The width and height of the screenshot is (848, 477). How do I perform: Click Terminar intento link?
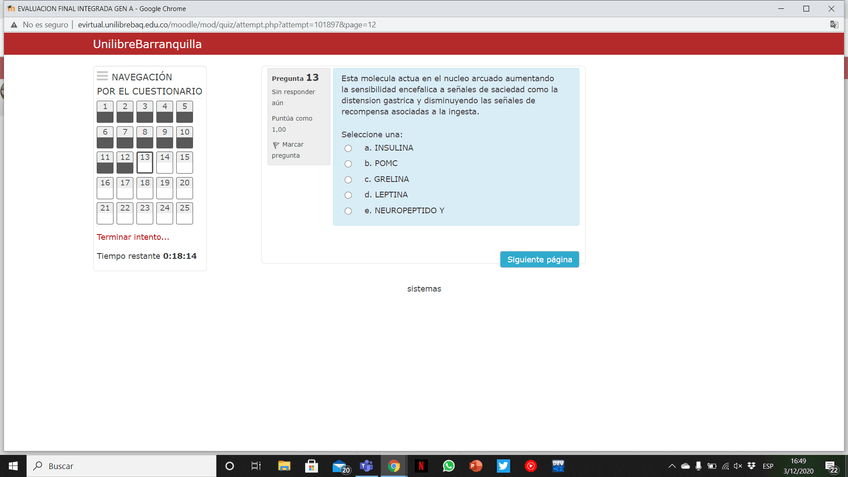click(x=133, y=237)
